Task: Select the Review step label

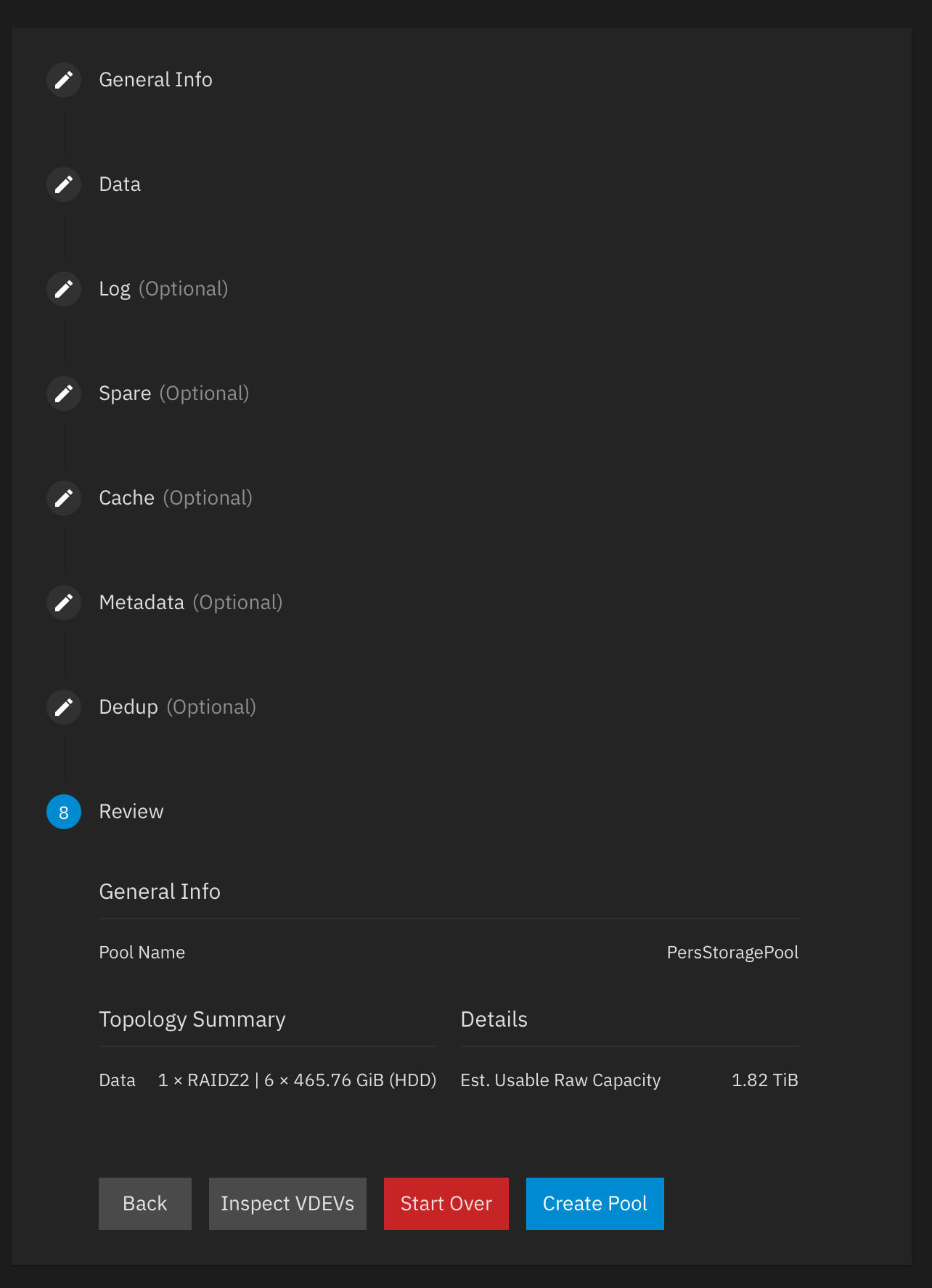Action: 131,812
